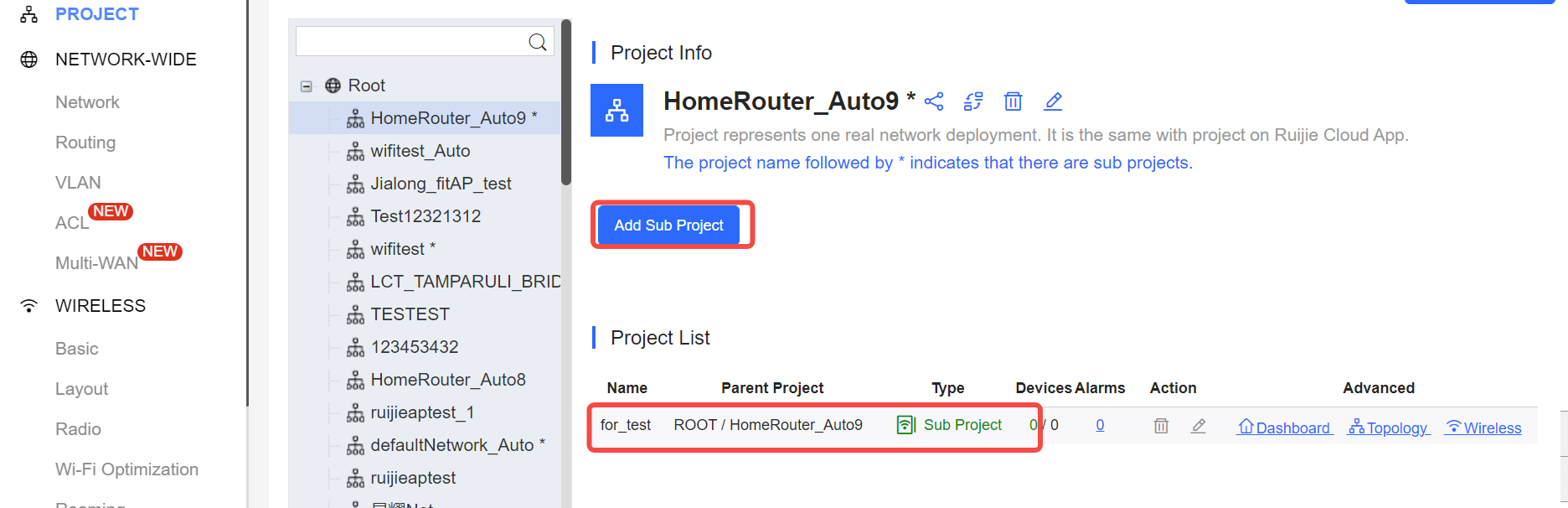Screen dimensions: 1568x508
Task: Open Topology link for for_test
Action: click(1389, 428)
